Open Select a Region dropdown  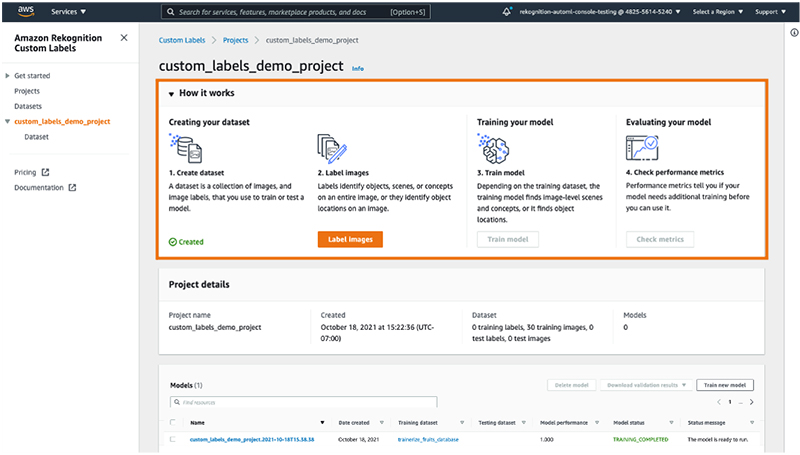(x=717, y=11)
